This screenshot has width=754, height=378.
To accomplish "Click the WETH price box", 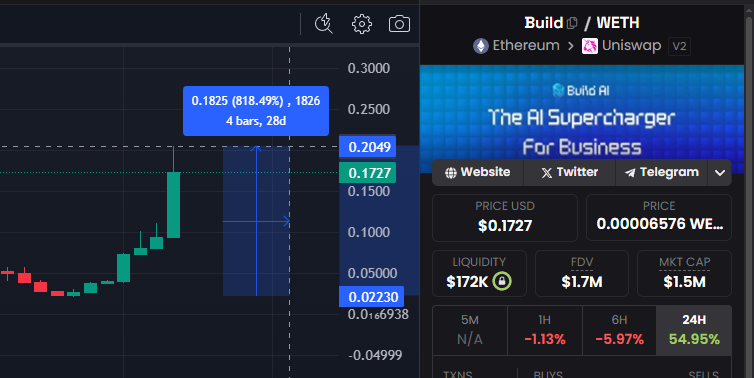I will pyautogui.click(x=659, y=218).
